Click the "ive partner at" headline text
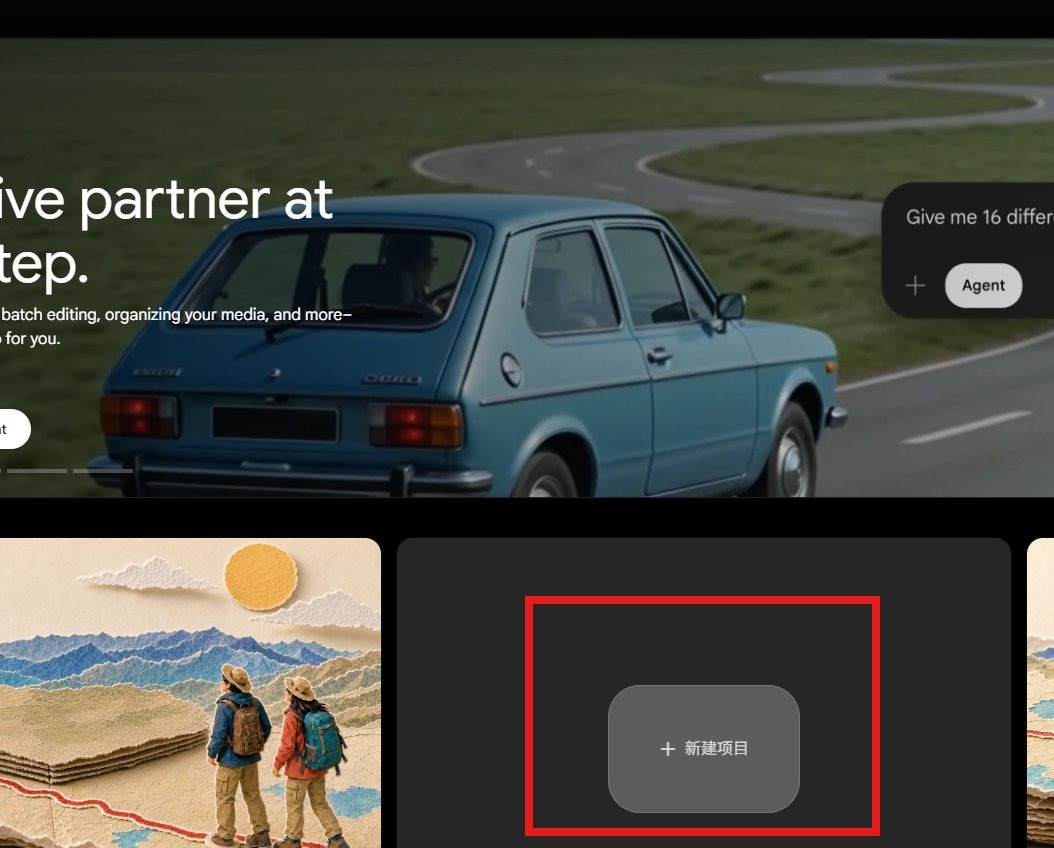The height and width of the screenshot is (848, 1054). tap(166, 200)
